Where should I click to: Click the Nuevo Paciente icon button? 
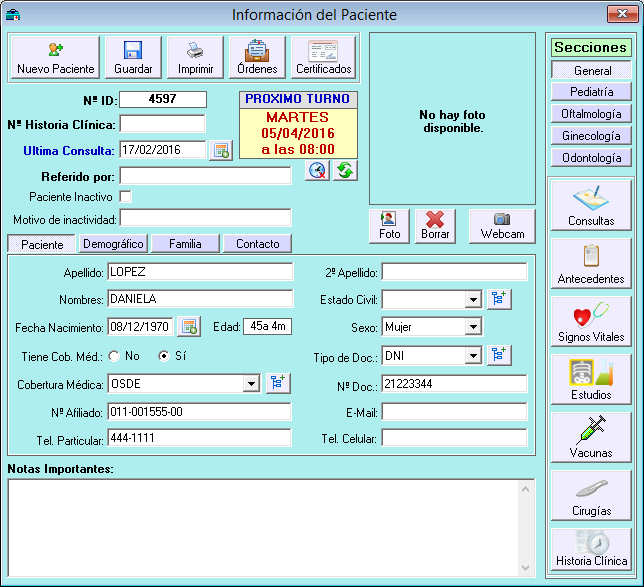pyautogui.click(x=55, y=58)
